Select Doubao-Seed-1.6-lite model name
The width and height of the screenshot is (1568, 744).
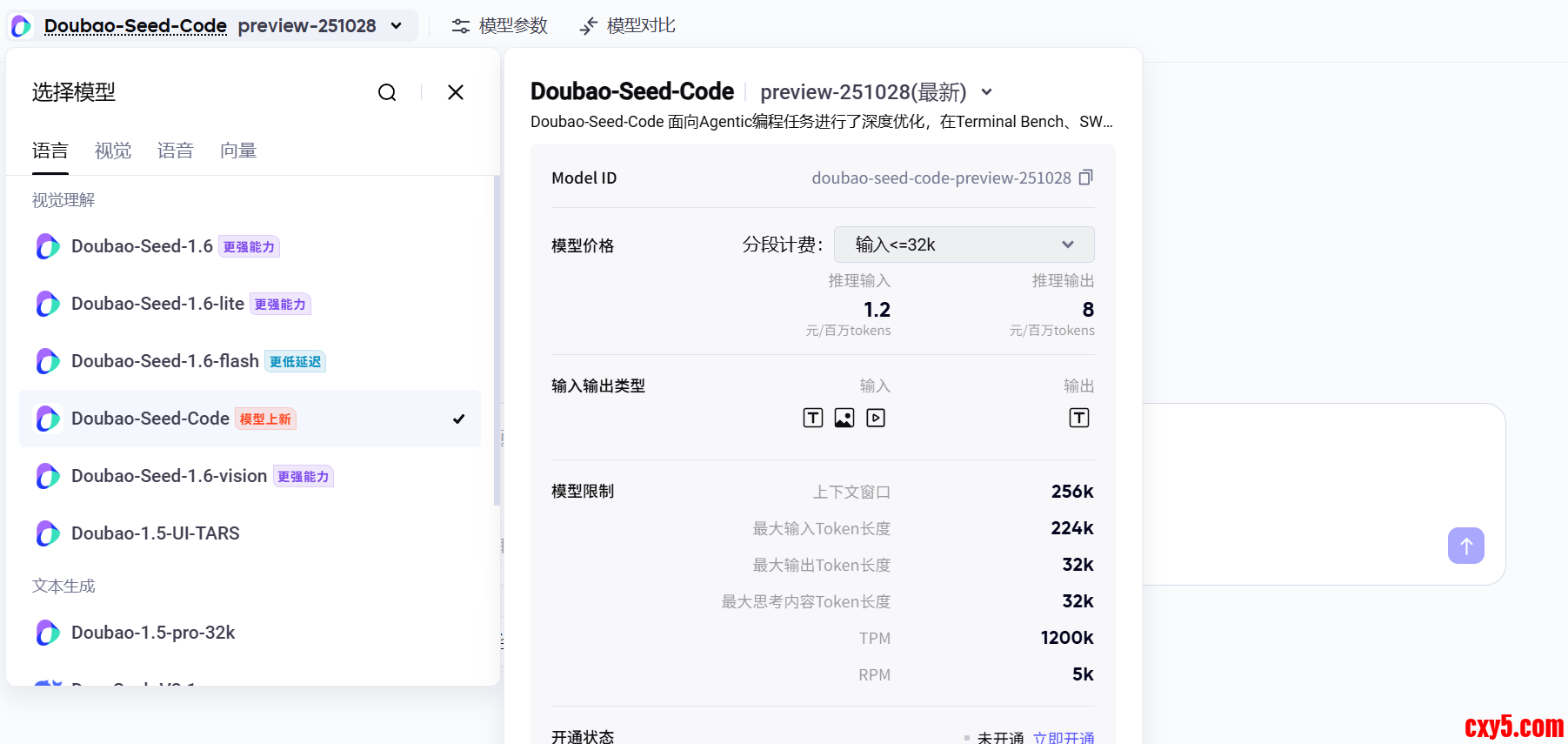coord(157,304)
